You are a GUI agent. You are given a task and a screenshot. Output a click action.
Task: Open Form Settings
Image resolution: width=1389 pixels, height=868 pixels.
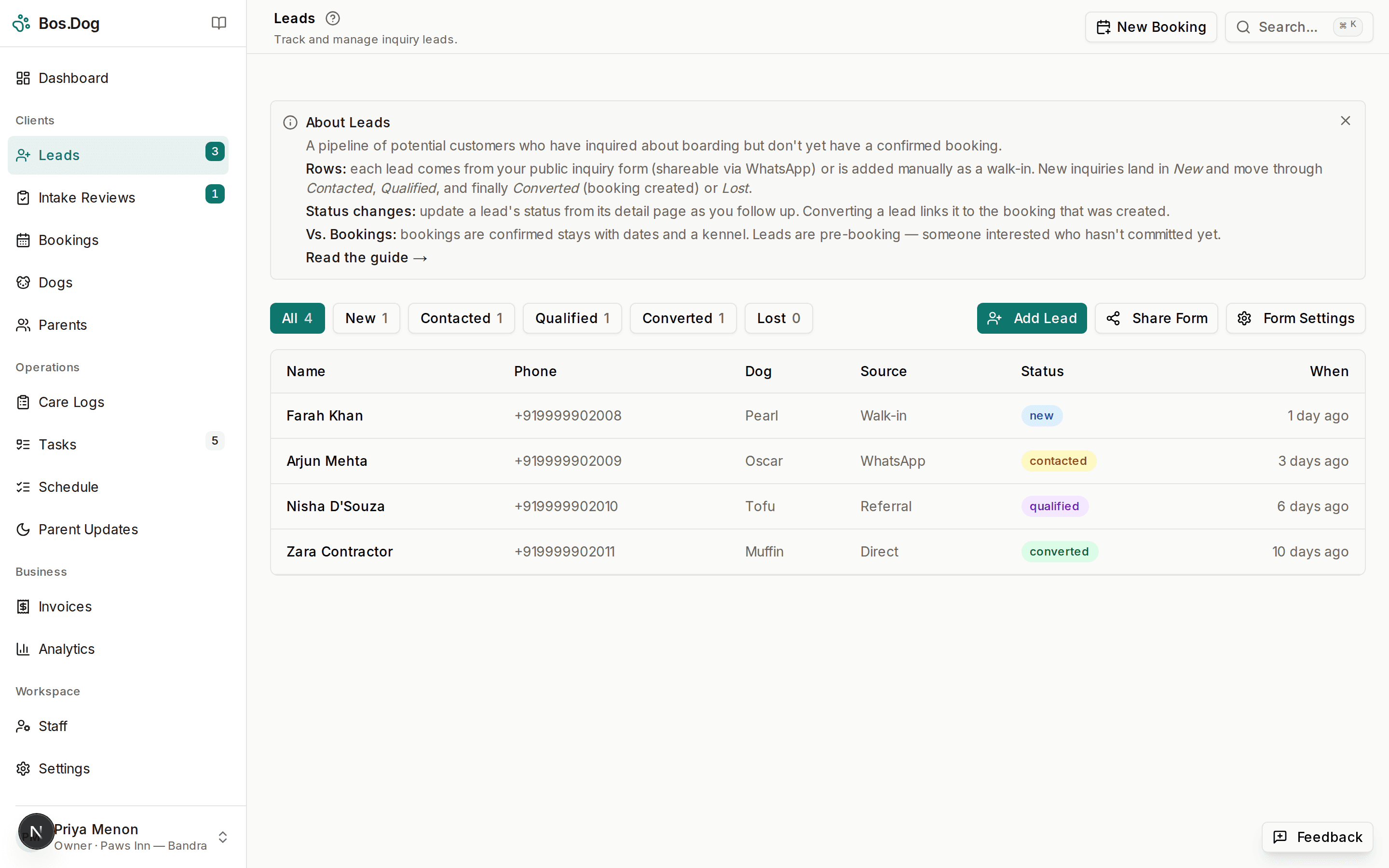[x=1295, y=318]
